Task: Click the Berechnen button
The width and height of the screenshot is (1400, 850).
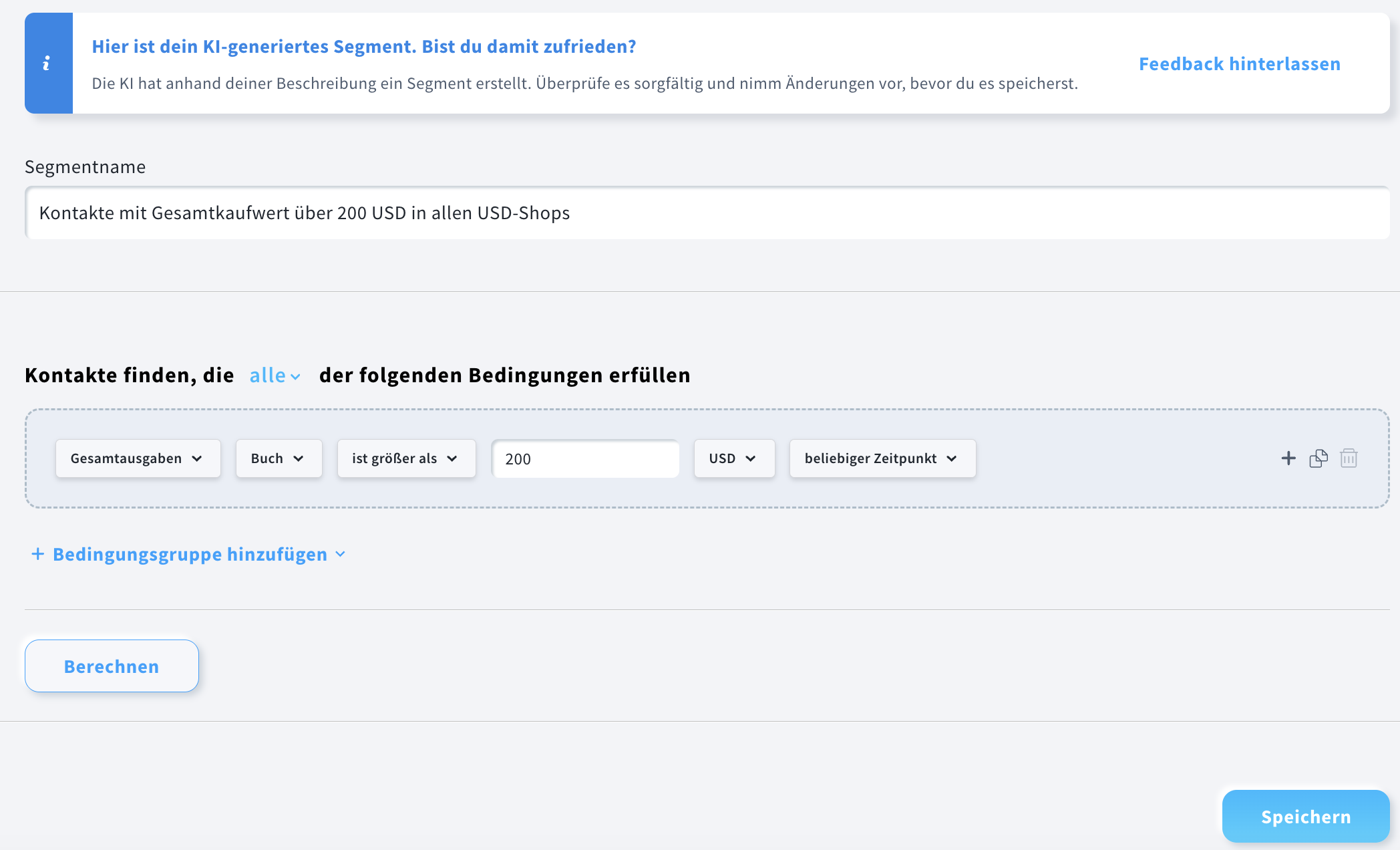Action: click(x=111, y=666)
